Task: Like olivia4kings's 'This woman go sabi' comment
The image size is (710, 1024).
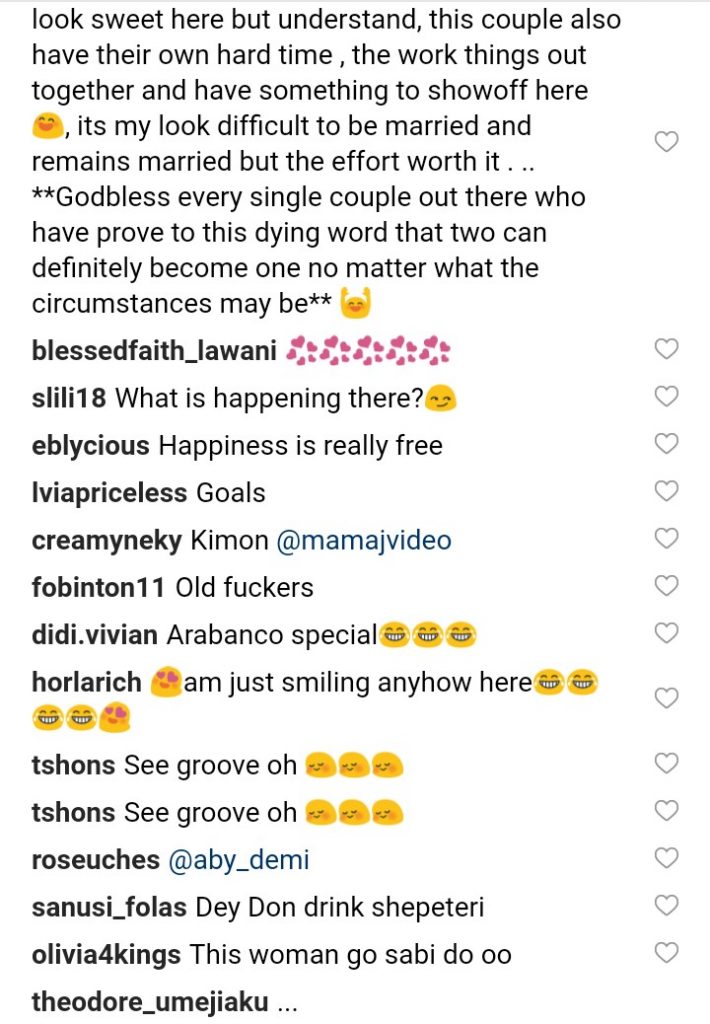Action: click(x=666, y=952)
